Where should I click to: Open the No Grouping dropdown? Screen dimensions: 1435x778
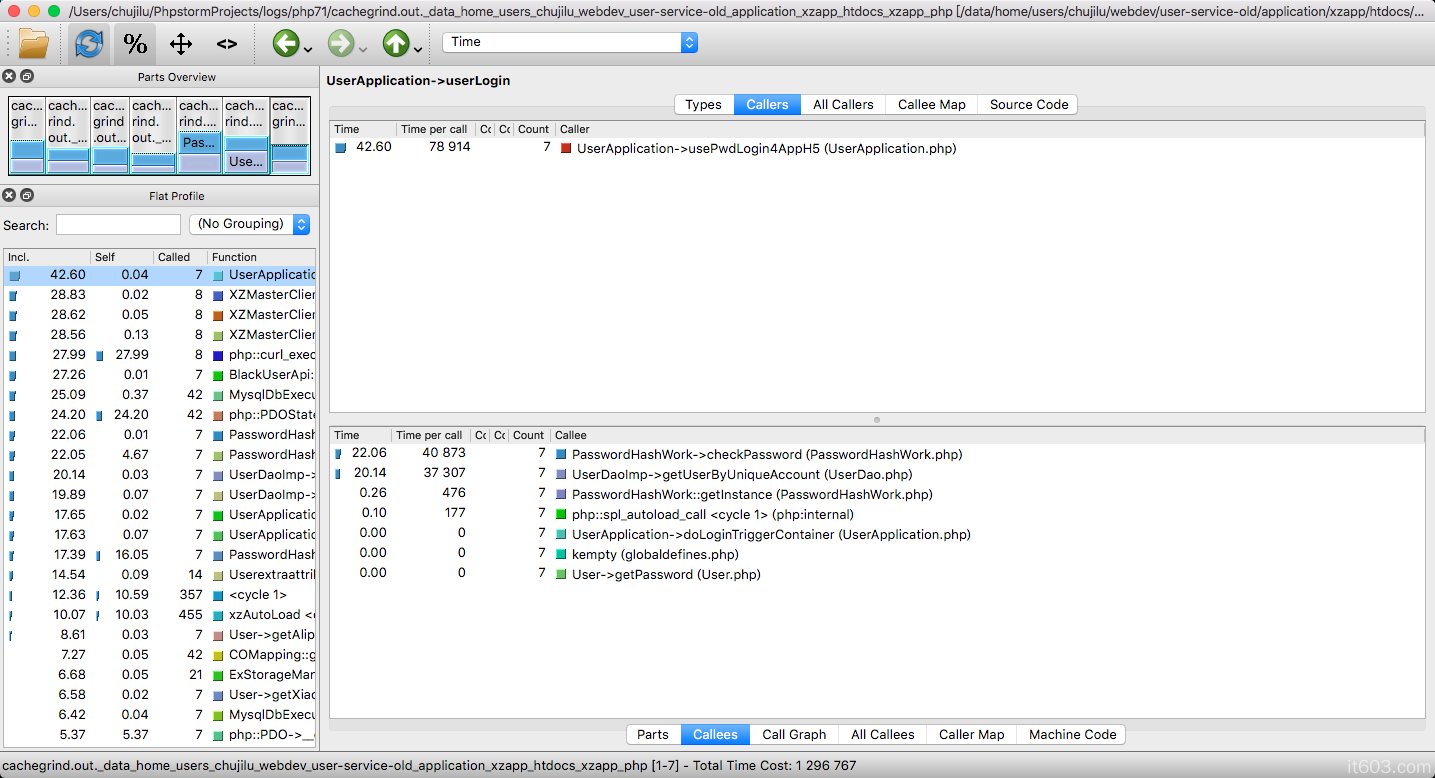tap(249, 224)
